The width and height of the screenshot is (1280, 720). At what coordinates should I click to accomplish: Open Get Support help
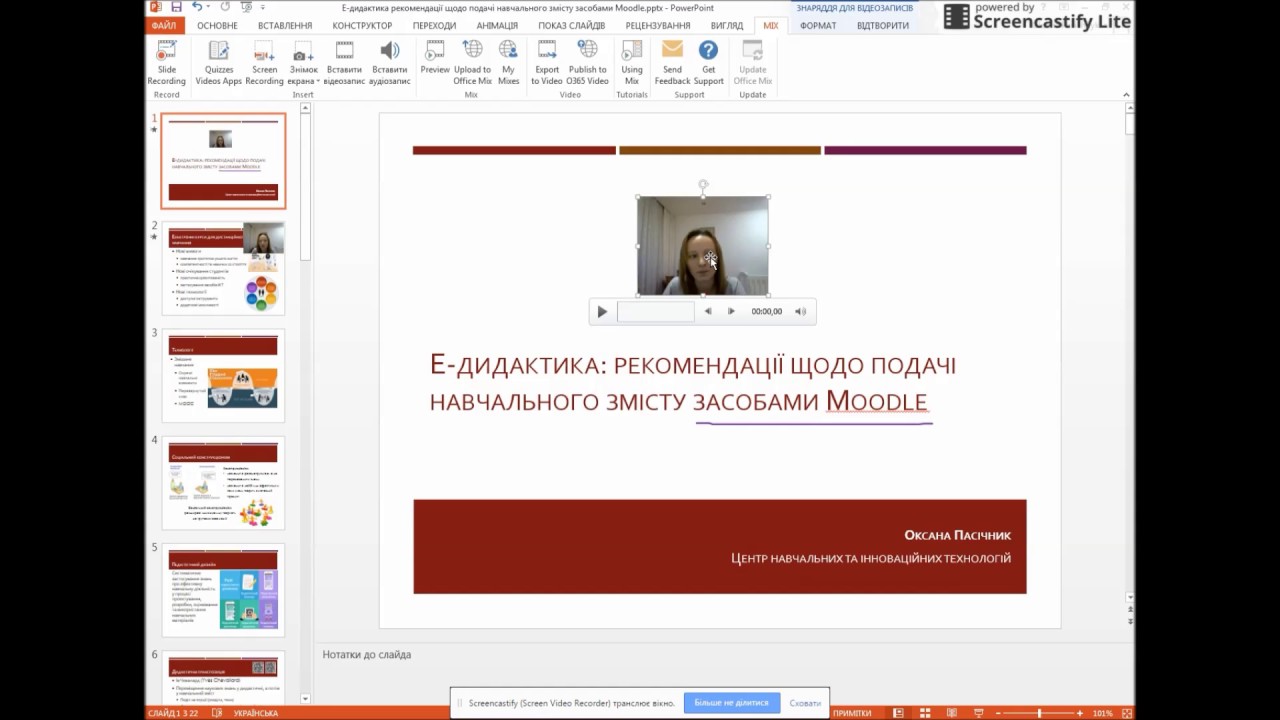708,62
